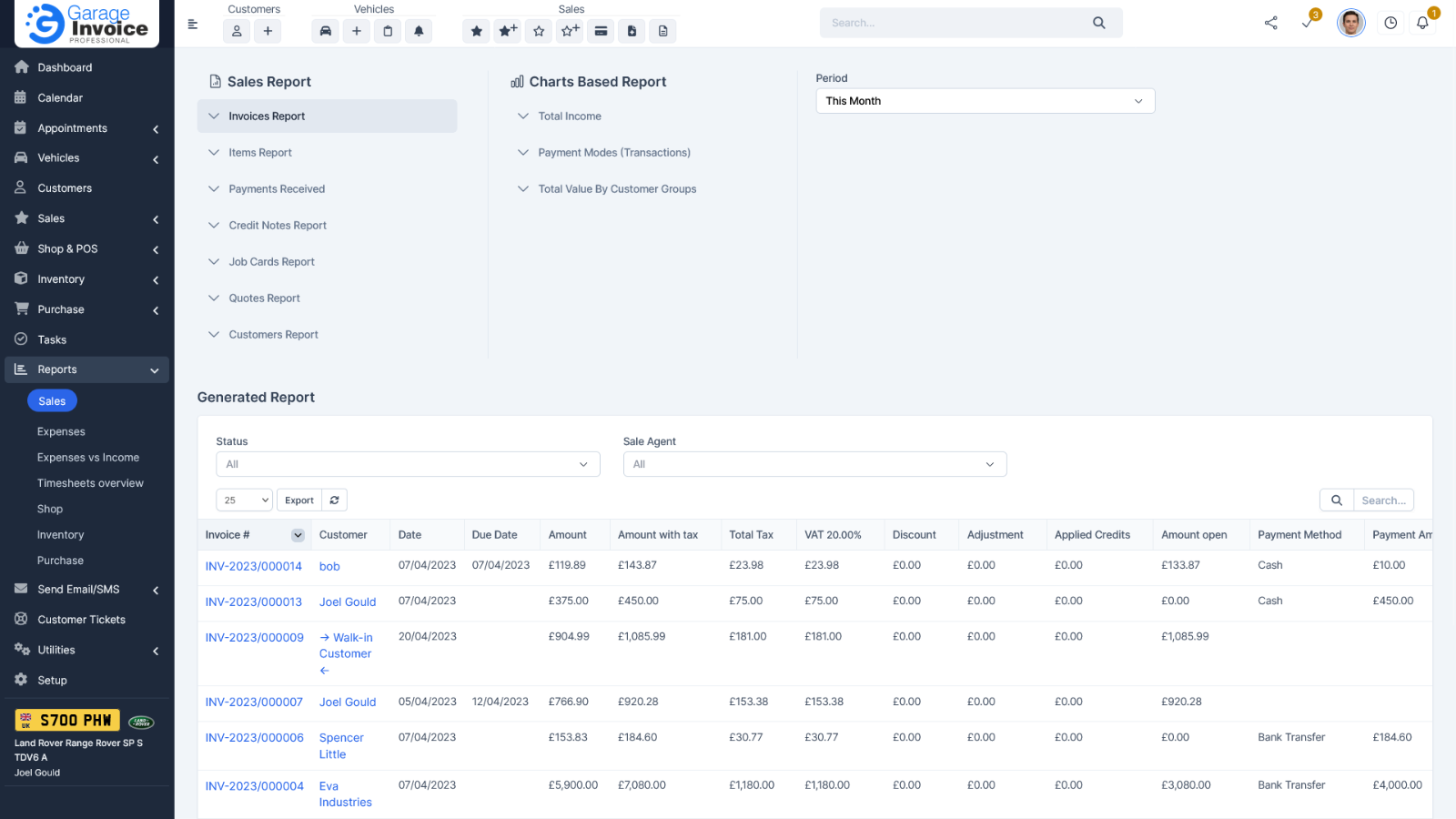Click the clipboard icon in Vehicles toolbar
Screen dimensions: 1456x819
click(x=388, y=31)
